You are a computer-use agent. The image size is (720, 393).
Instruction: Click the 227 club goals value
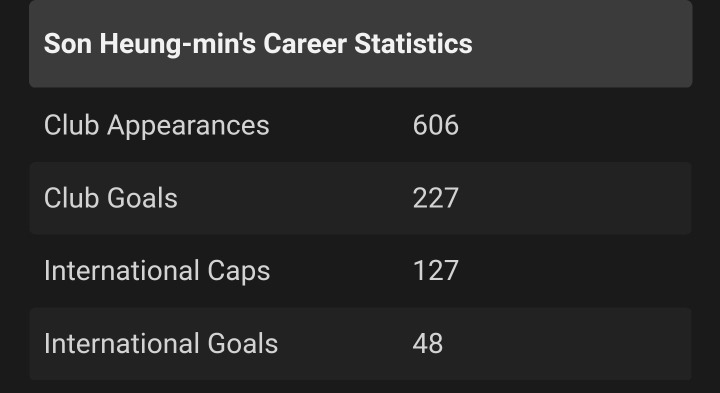click(435, 198)
